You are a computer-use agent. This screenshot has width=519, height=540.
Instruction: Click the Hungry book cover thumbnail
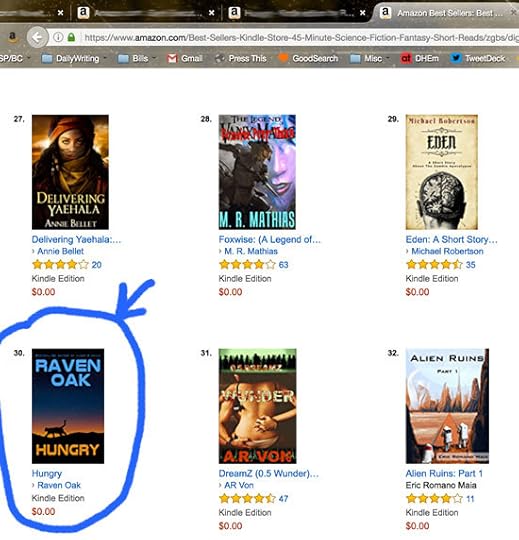tap(68, 406)
